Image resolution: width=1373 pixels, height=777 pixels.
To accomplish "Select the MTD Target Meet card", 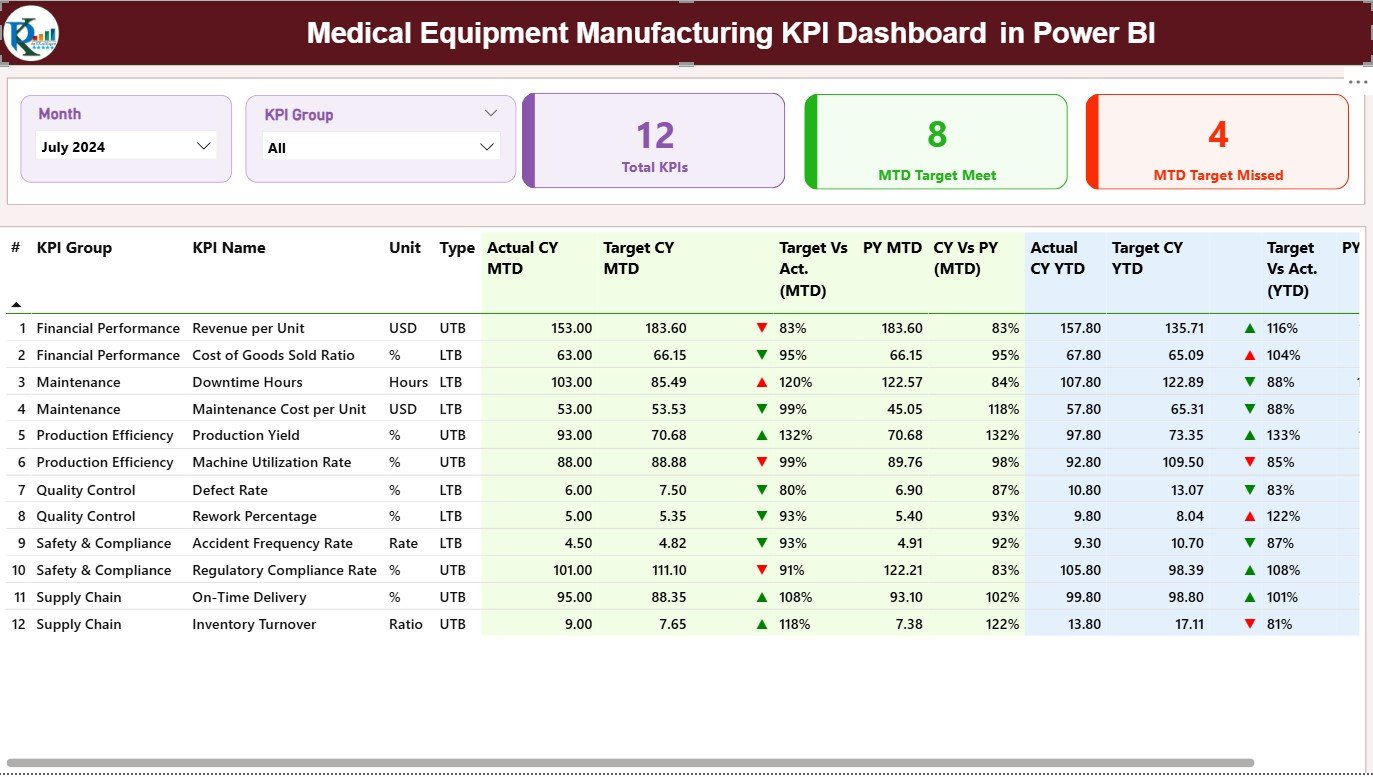I will click(x=936, y=142).
